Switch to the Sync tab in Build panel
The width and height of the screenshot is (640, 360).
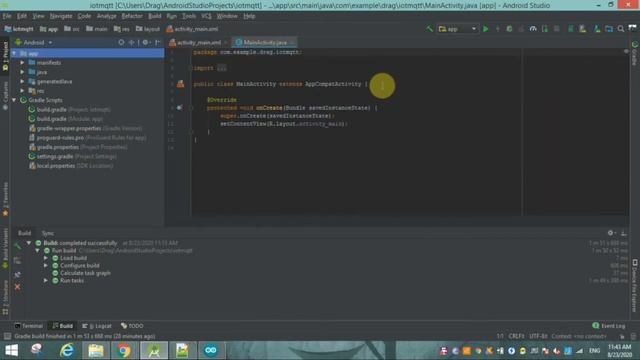click(x=48, y=233)
